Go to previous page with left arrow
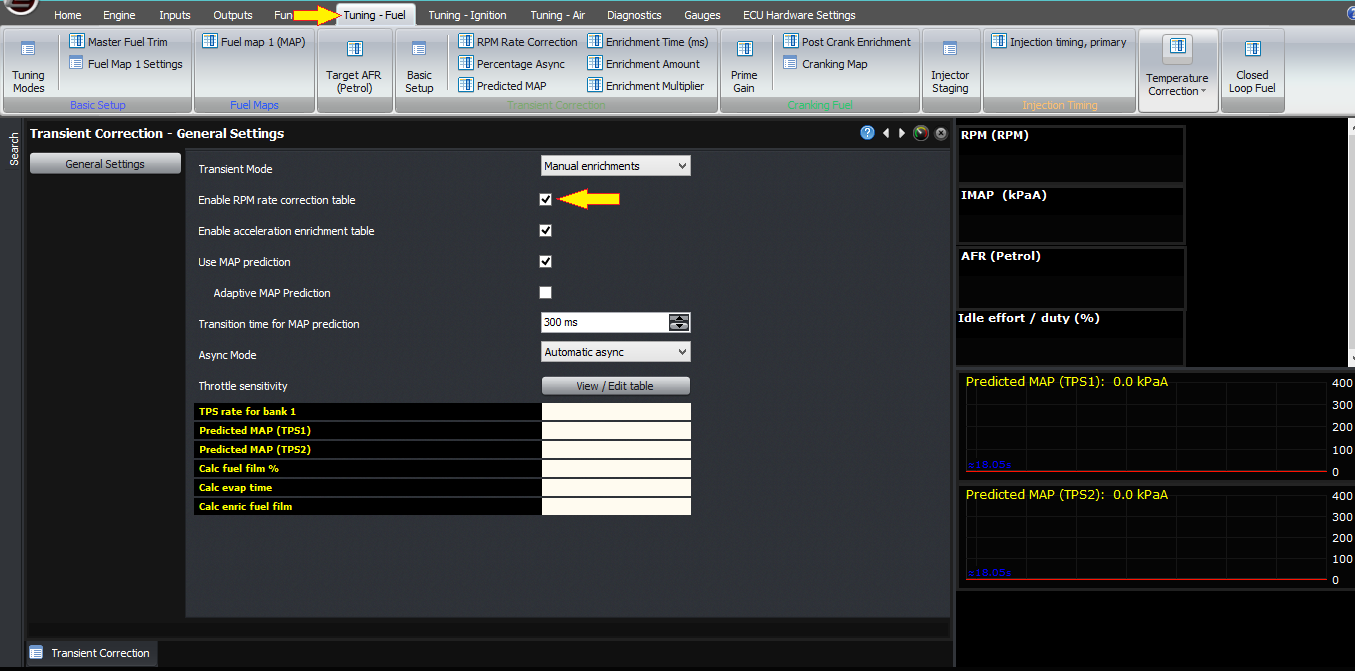Viewport: 1355px width, 671px height. pyautogui.click(x=886, y=133)
